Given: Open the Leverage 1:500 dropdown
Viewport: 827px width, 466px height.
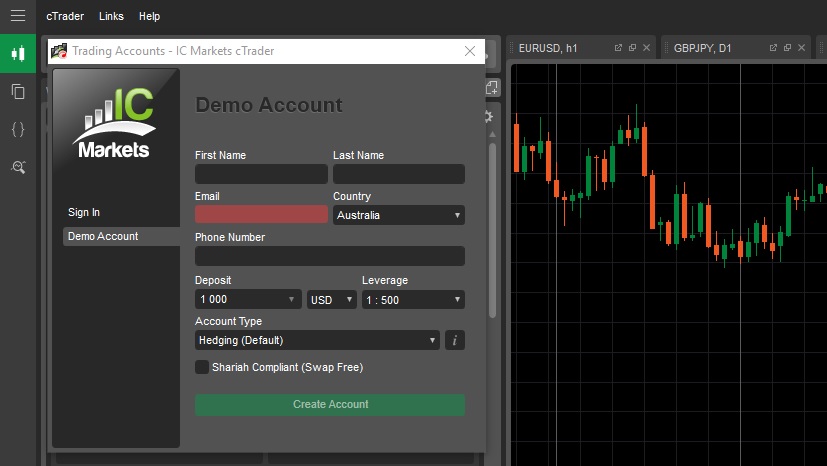Looking at the screenshot, I should (413, 299).
